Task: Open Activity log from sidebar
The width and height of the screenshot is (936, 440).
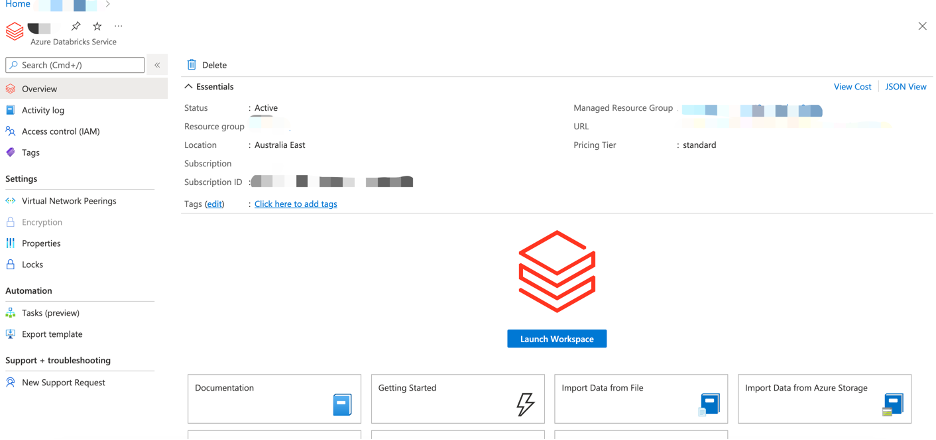Action: (43, 110)
